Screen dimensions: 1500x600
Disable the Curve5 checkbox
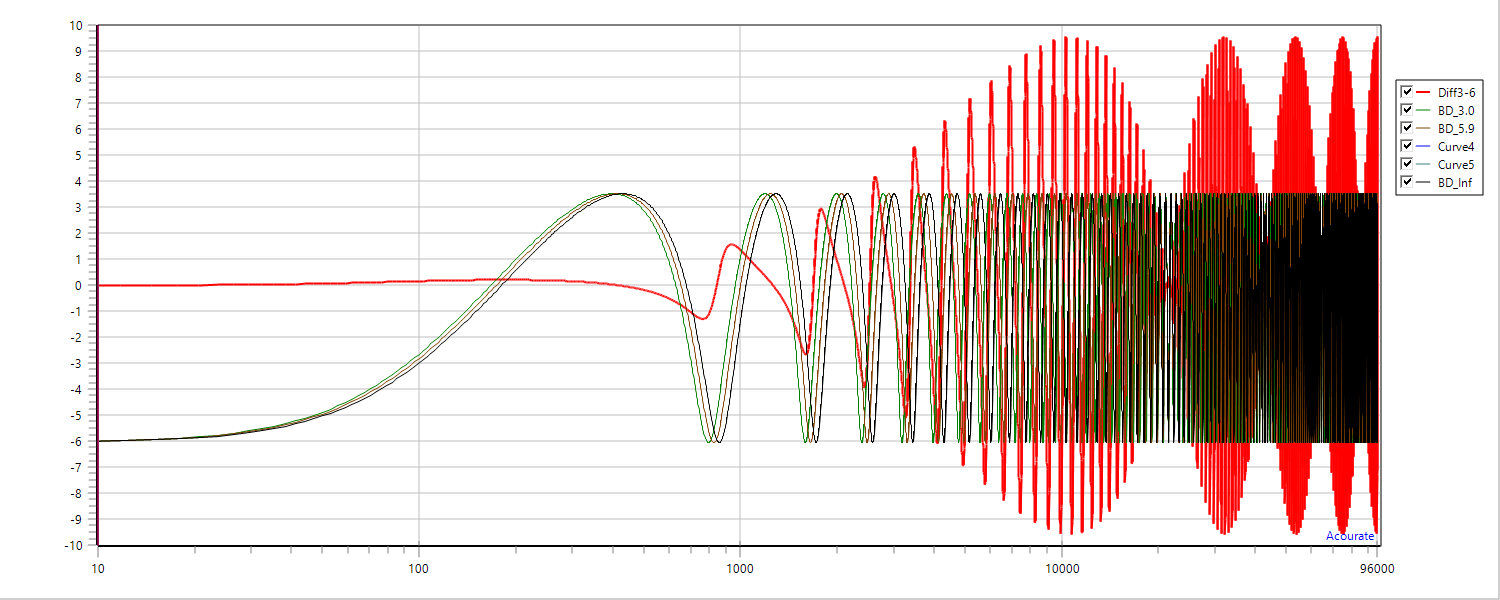click(1407, 164)
